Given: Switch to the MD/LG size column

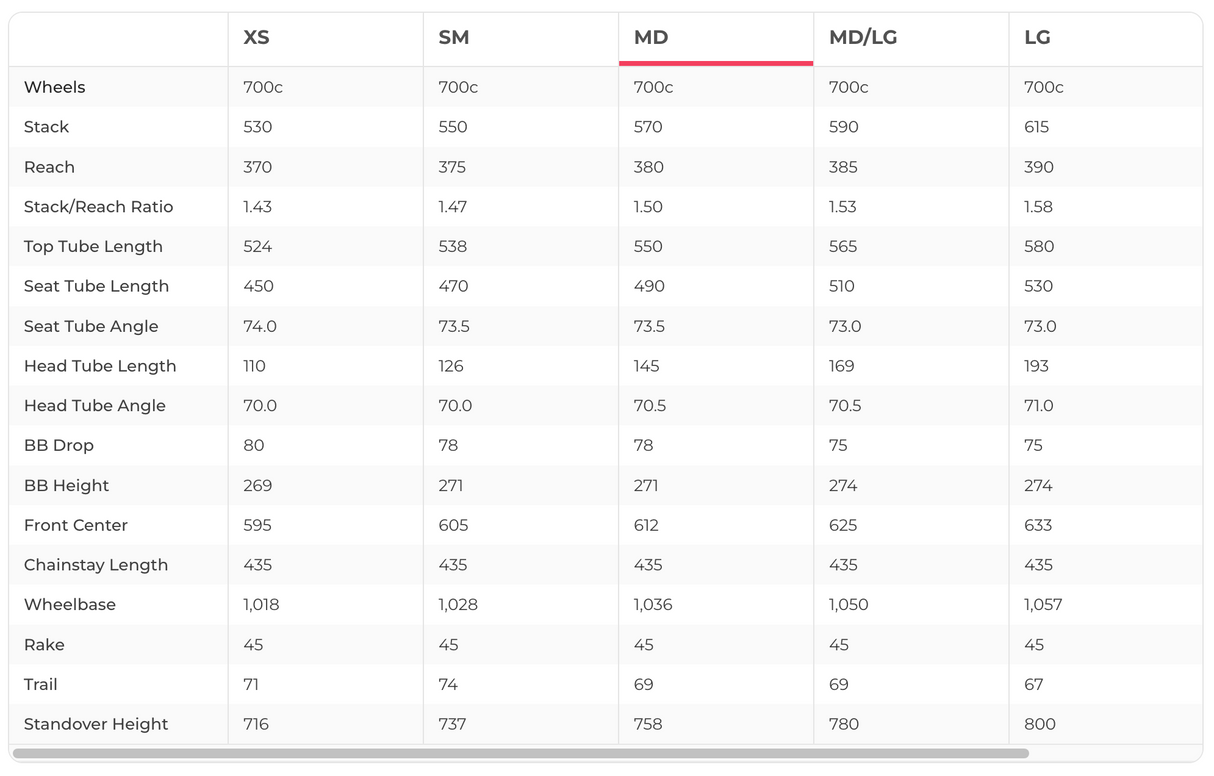Looking at the screenshot, I should (863, 38).
